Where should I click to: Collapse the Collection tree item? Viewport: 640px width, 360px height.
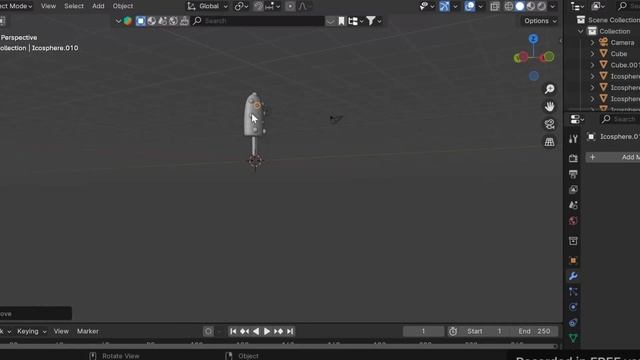580,31
